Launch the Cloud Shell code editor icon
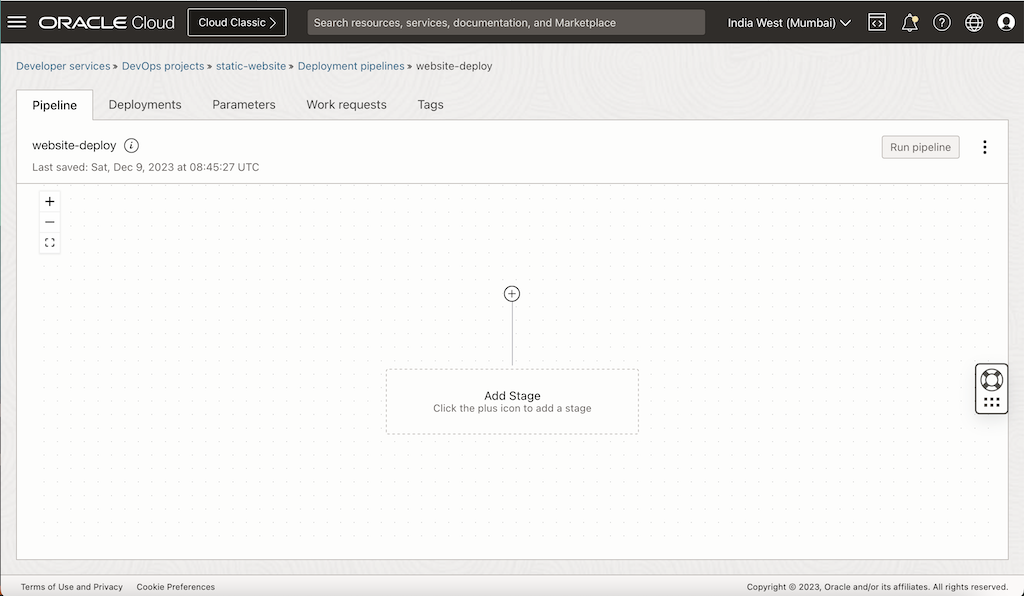 (x=877, y=22)
